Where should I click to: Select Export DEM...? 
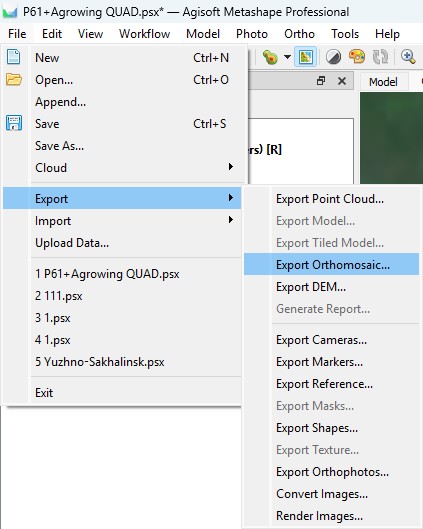coord(332,287)
